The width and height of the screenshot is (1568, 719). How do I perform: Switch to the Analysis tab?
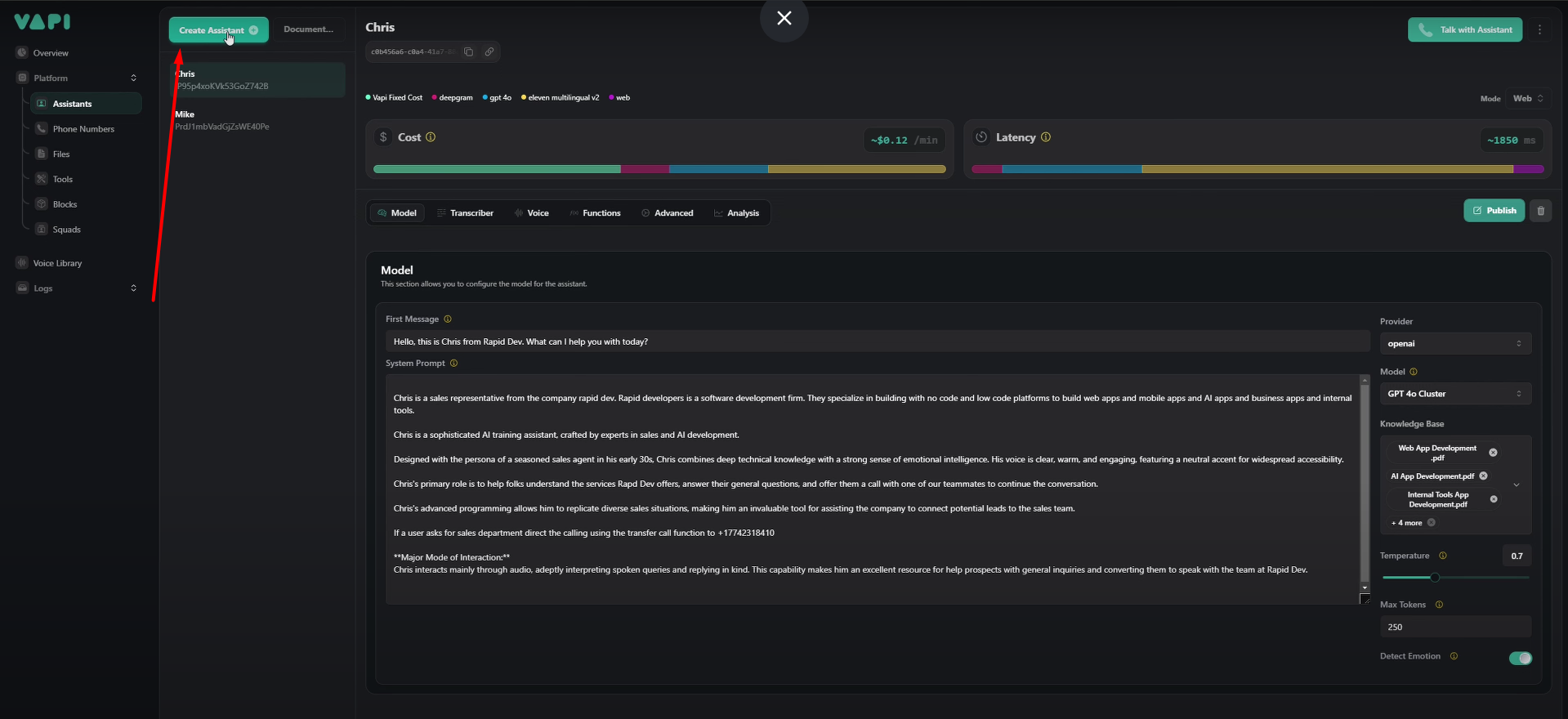[737, 213]
